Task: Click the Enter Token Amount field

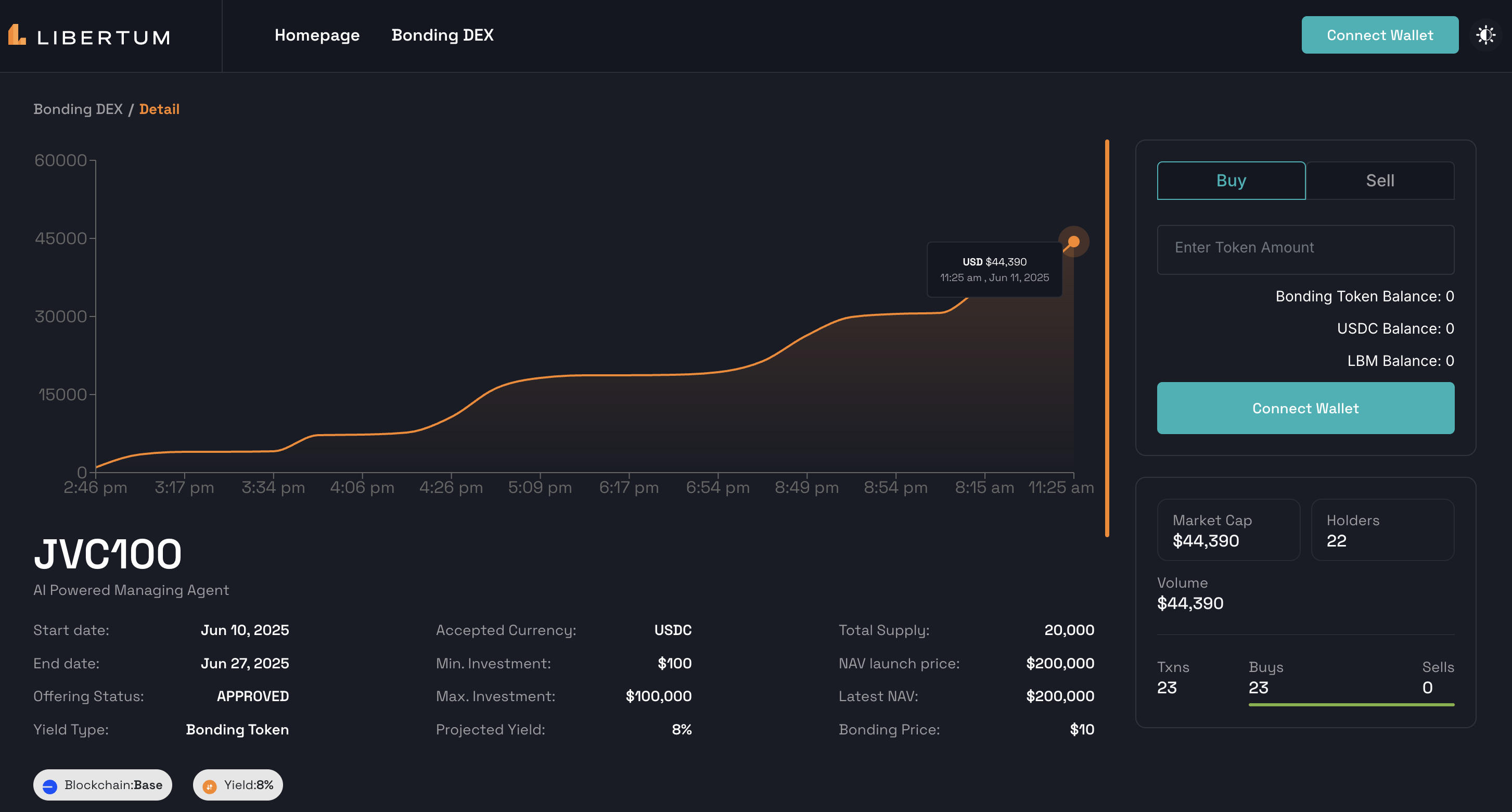Action: click(1305, 249)
